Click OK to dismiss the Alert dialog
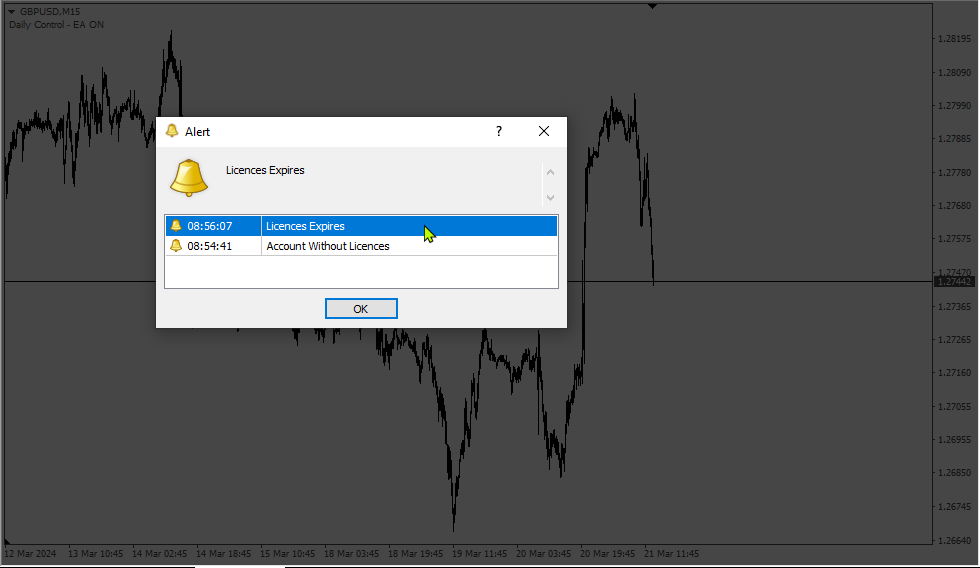Screen dimensions: 980x568 tap(361, 309)
